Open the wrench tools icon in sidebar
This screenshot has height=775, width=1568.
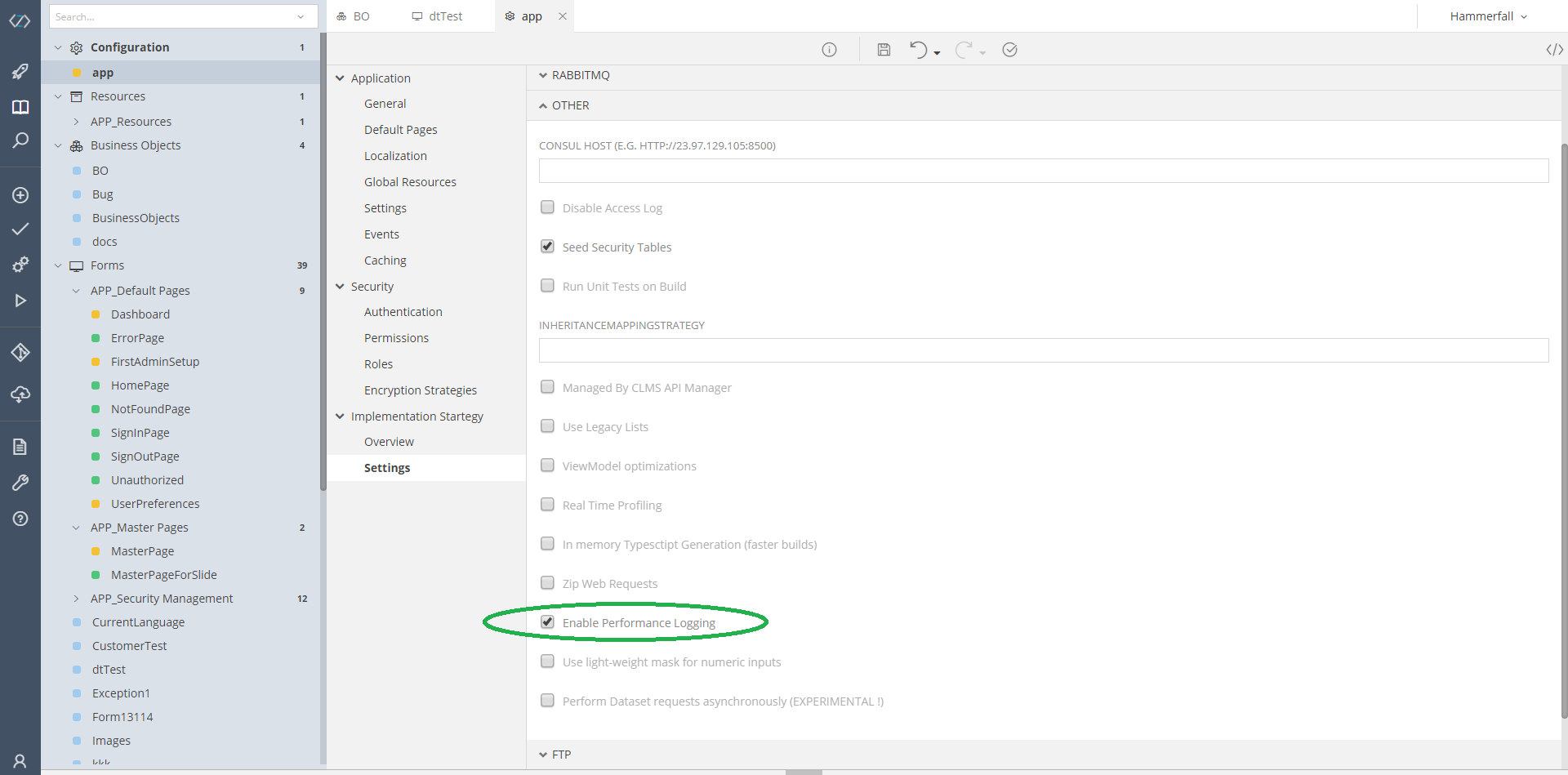[x=20, y=482]
